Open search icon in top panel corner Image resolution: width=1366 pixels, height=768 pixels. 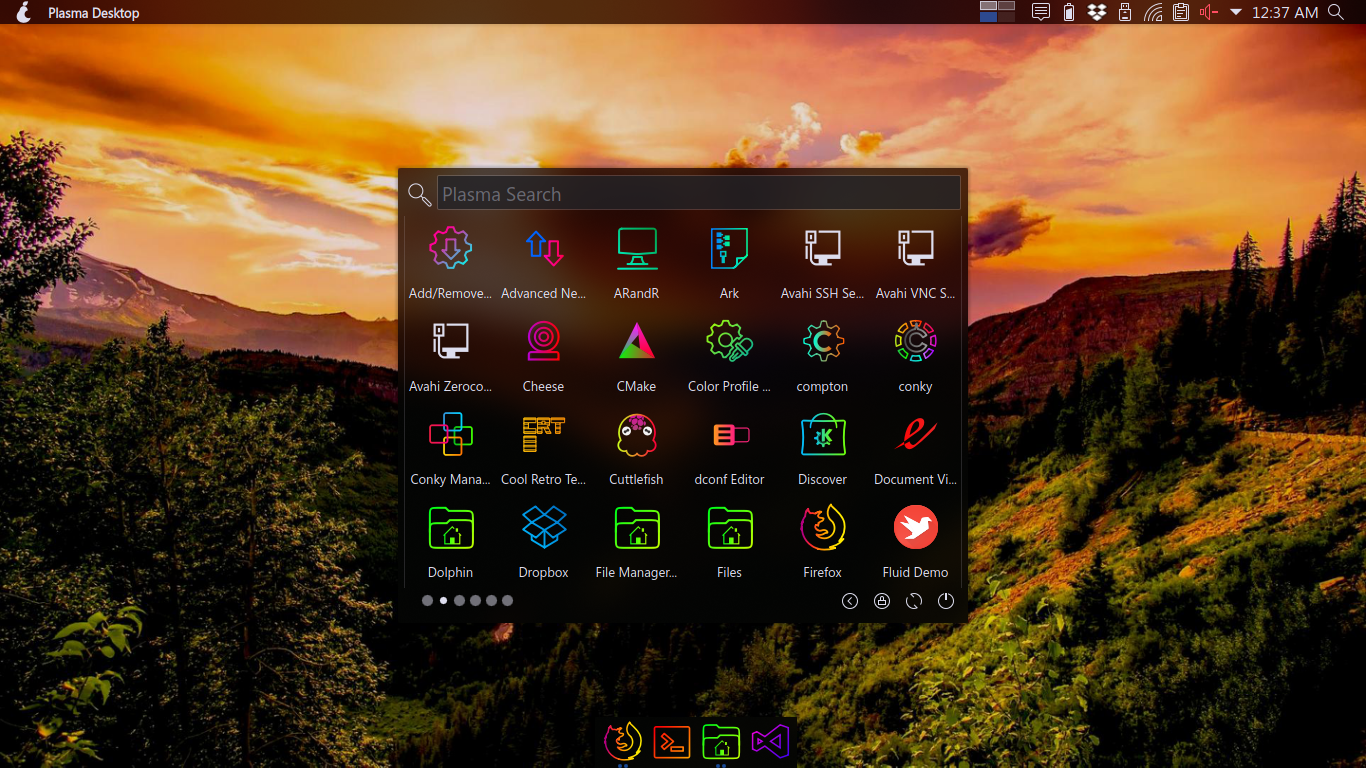1336,12
